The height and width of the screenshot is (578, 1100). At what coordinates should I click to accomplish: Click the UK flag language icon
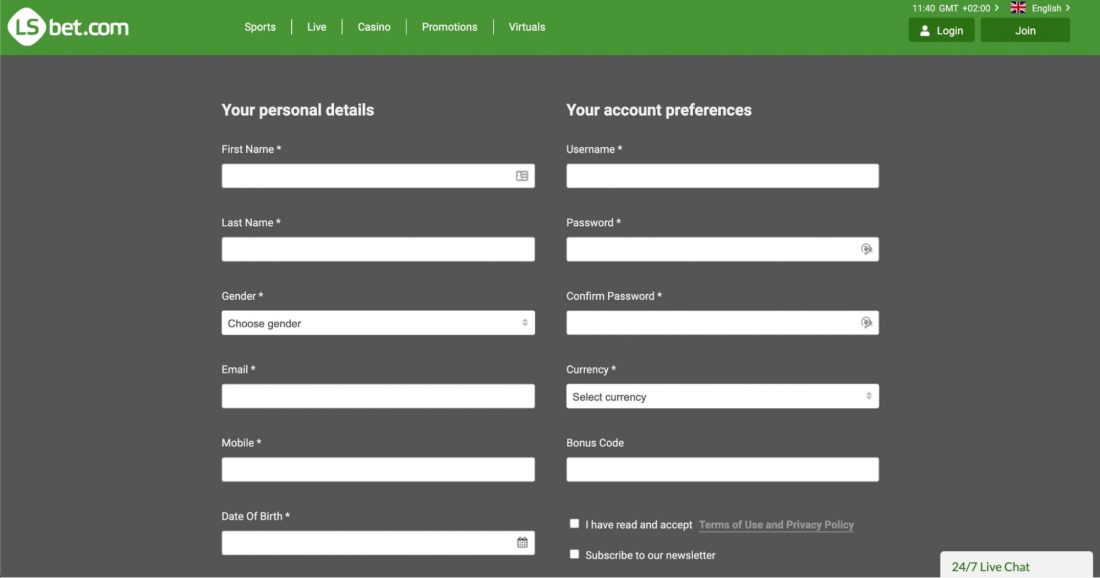[x=1018, y=8]
